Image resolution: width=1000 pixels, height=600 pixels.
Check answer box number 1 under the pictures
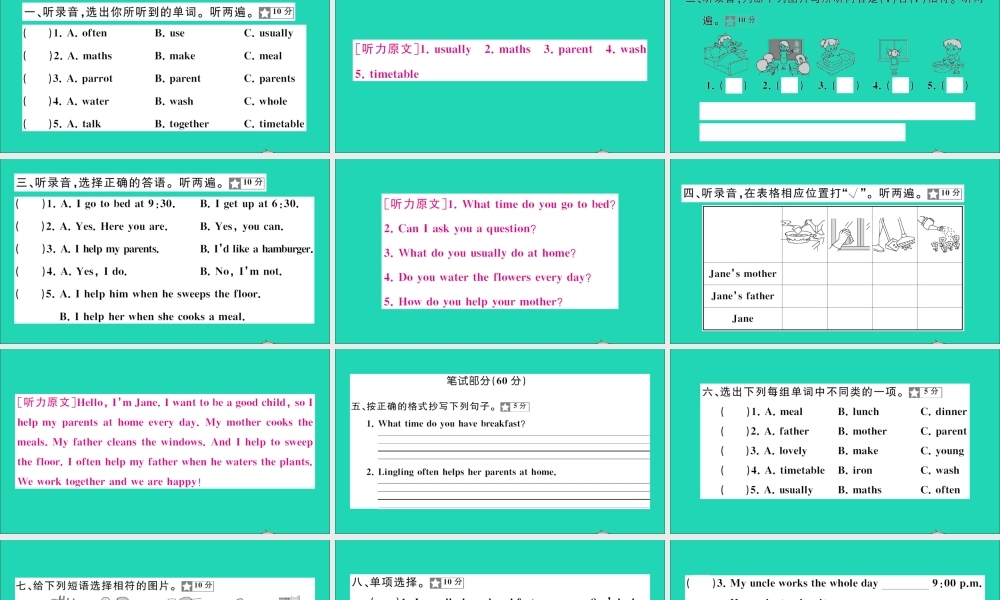[734, 86]
